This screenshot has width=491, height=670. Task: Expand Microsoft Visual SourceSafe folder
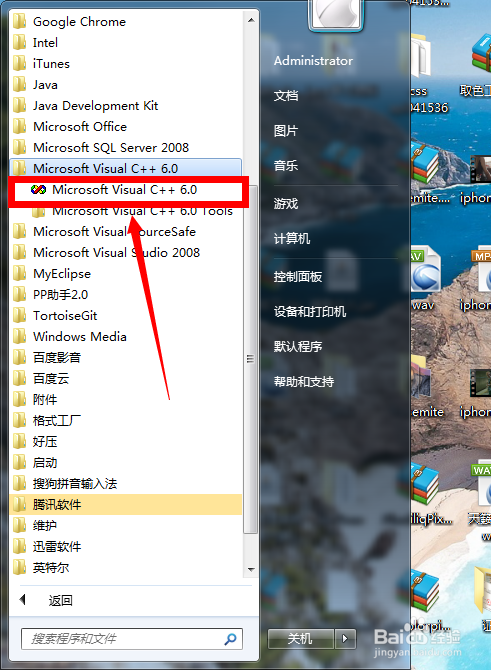pos(126,231)
